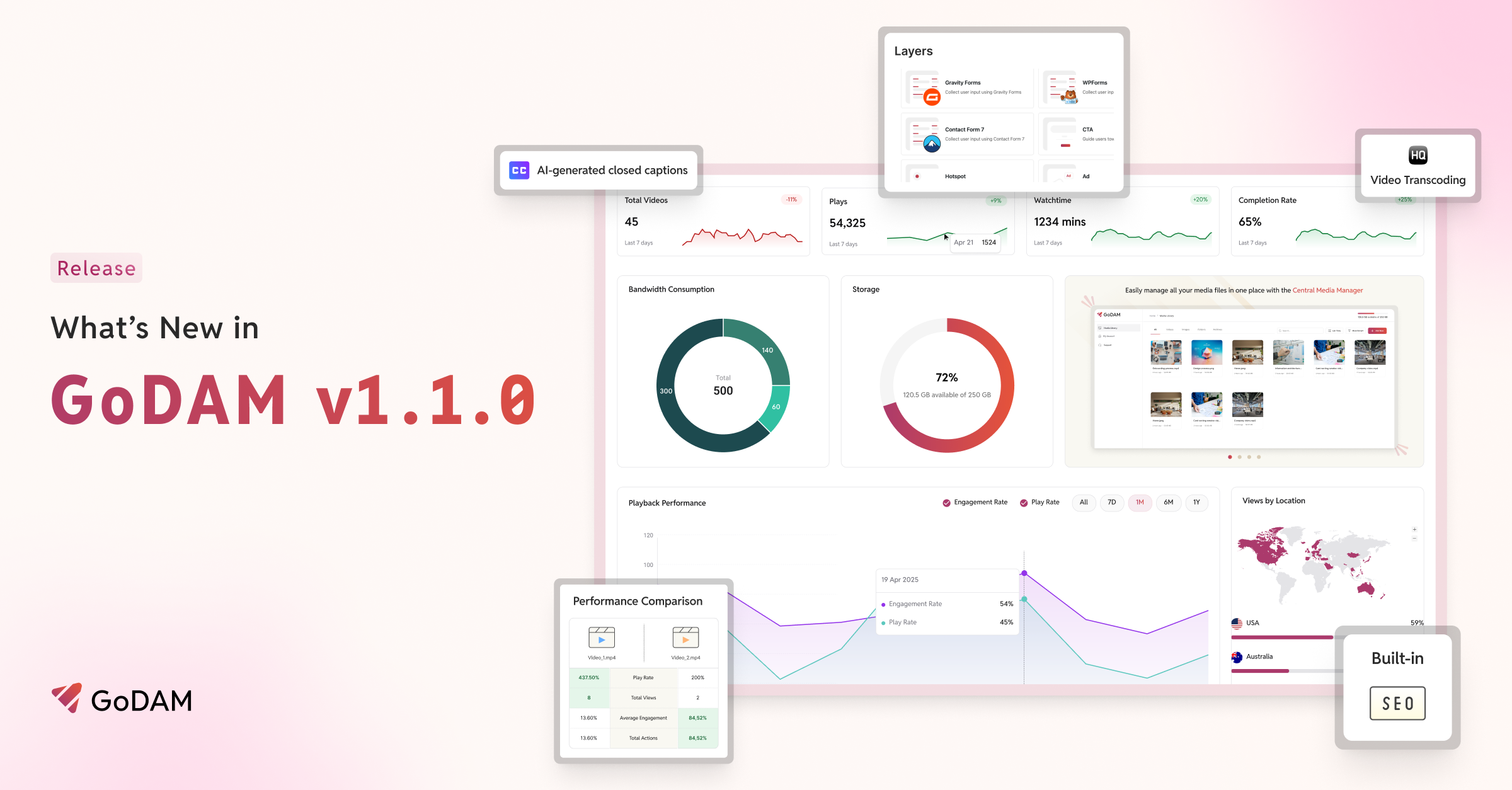Open the Onboarding process video thumbnail
The height and width of the screenshot is (790, 1512).
coord(1166,352)
